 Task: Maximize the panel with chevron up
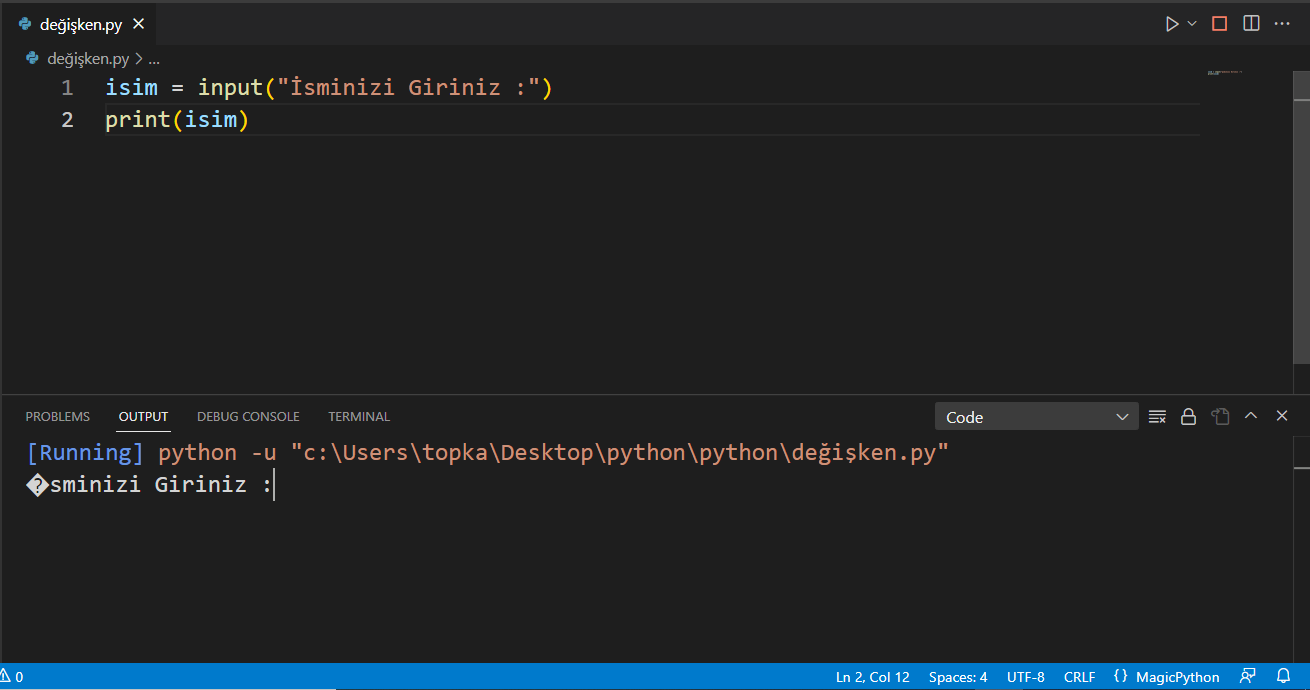pyautogui.click(x=1251, y=416)
